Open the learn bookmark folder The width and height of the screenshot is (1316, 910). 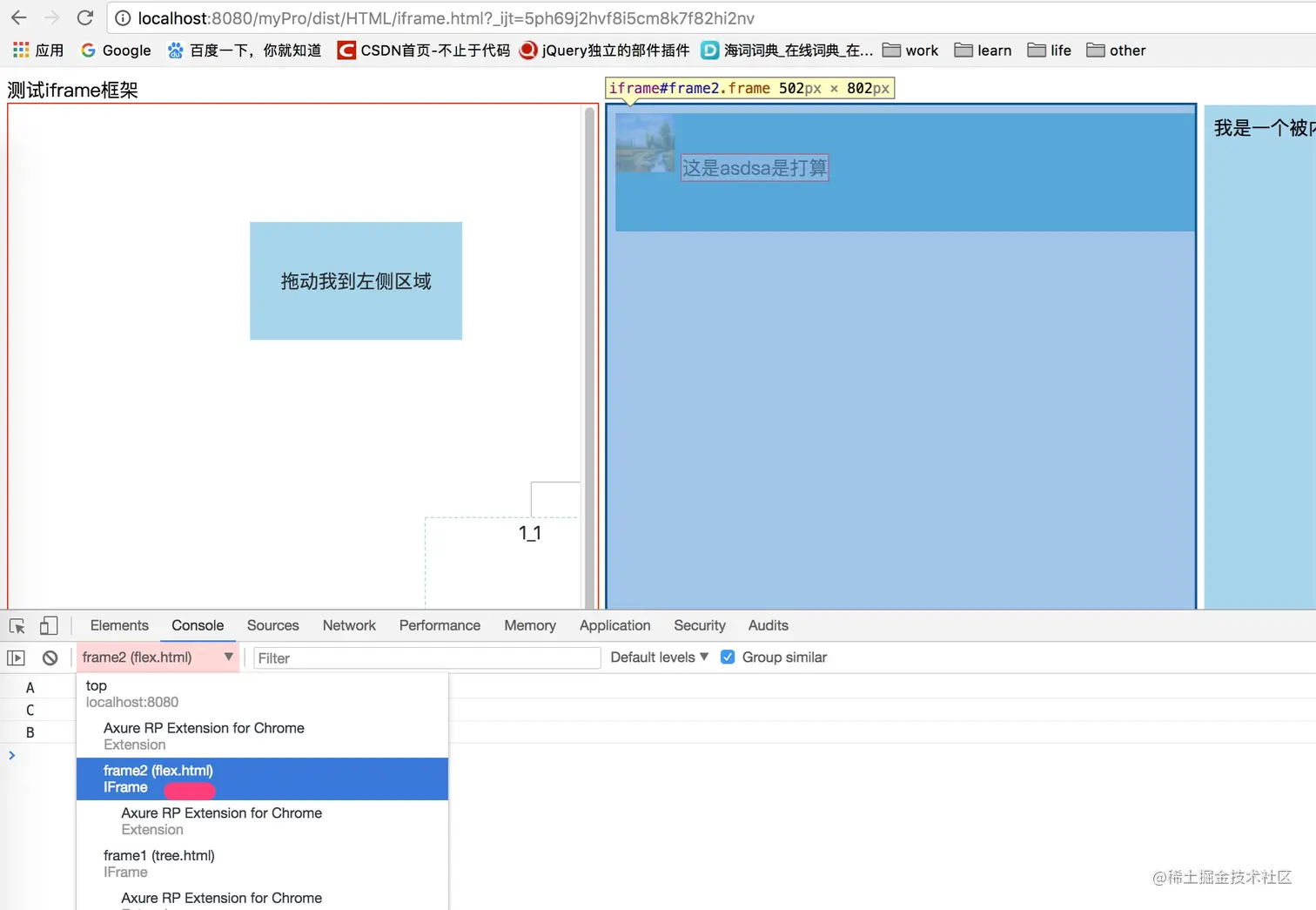tap(983, 51)
